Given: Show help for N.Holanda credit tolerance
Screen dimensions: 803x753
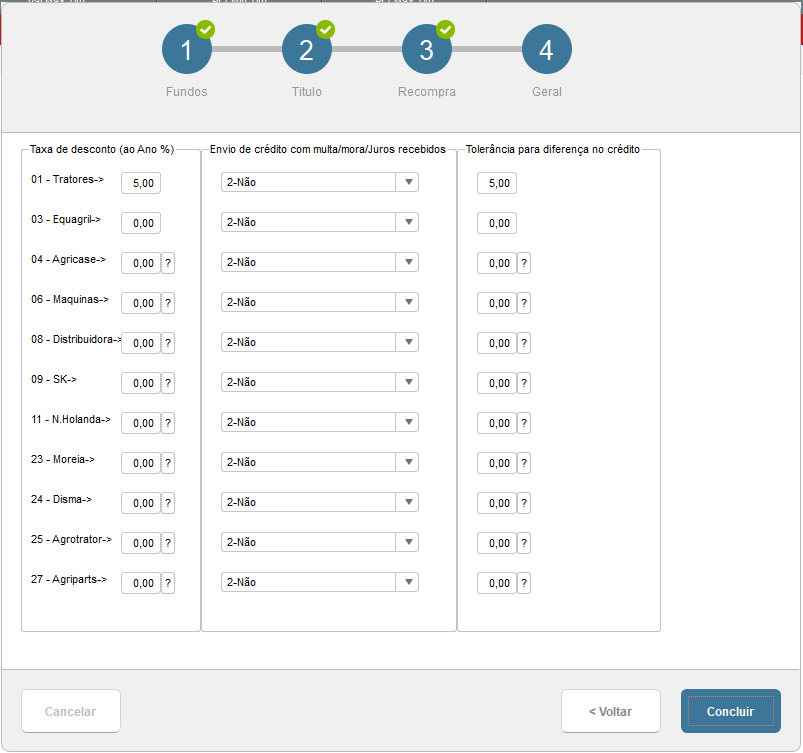Looking at the screenshot, I should coord(524,423).
